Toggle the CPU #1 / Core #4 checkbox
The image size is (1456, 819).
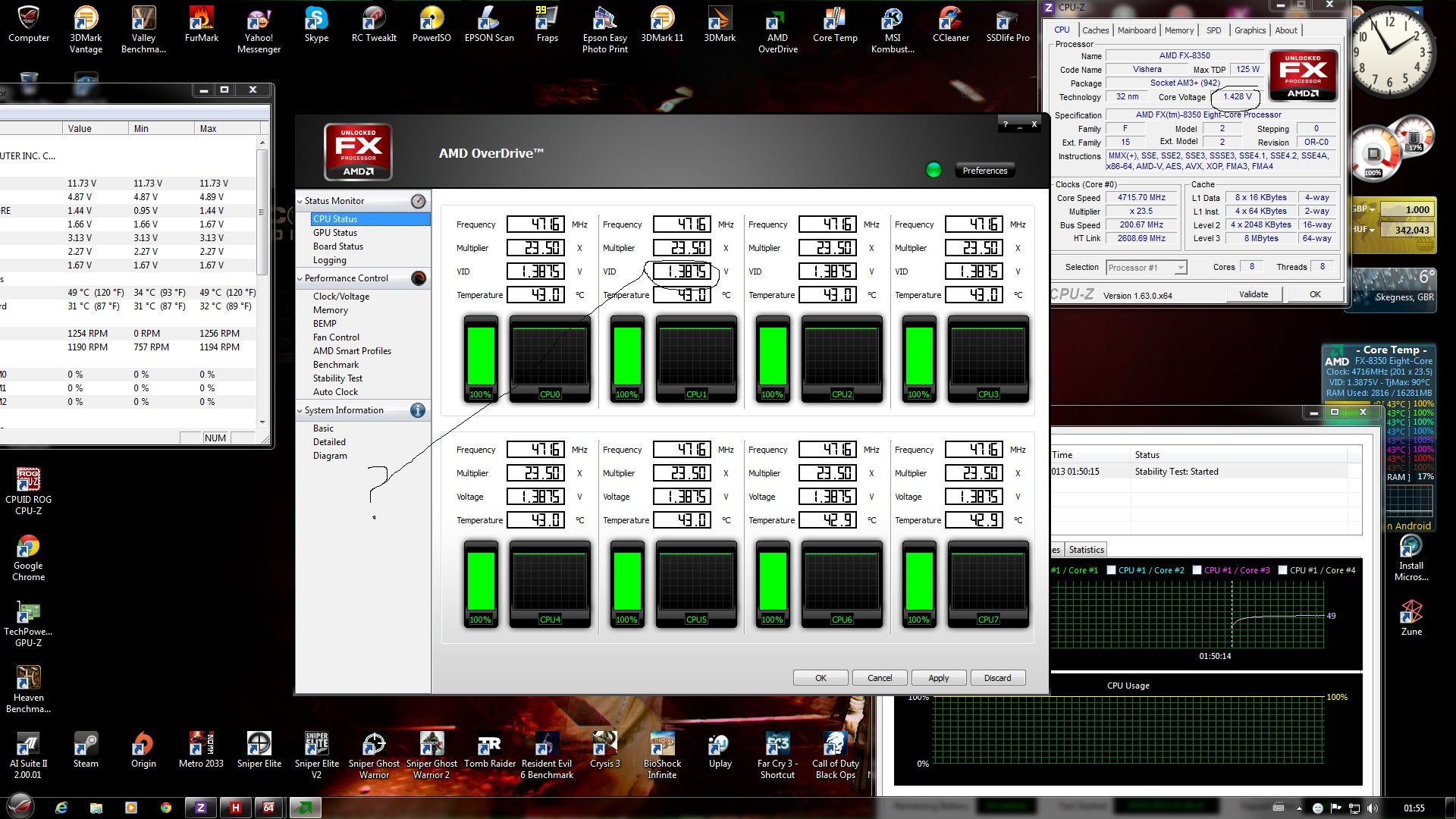(1283, 570)
